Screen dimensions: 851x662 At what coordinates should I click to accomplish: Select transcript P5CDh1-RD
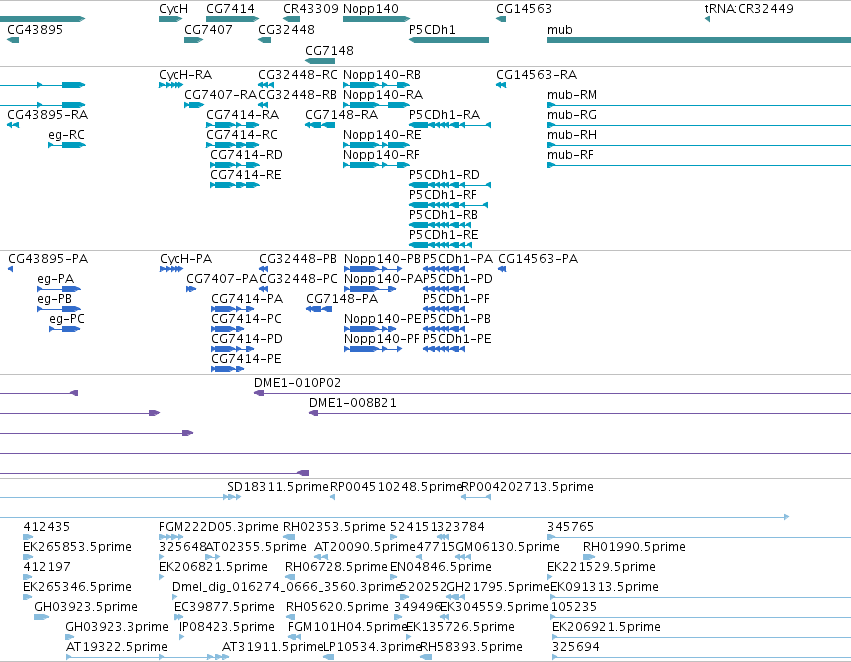[x=450, y=185]
